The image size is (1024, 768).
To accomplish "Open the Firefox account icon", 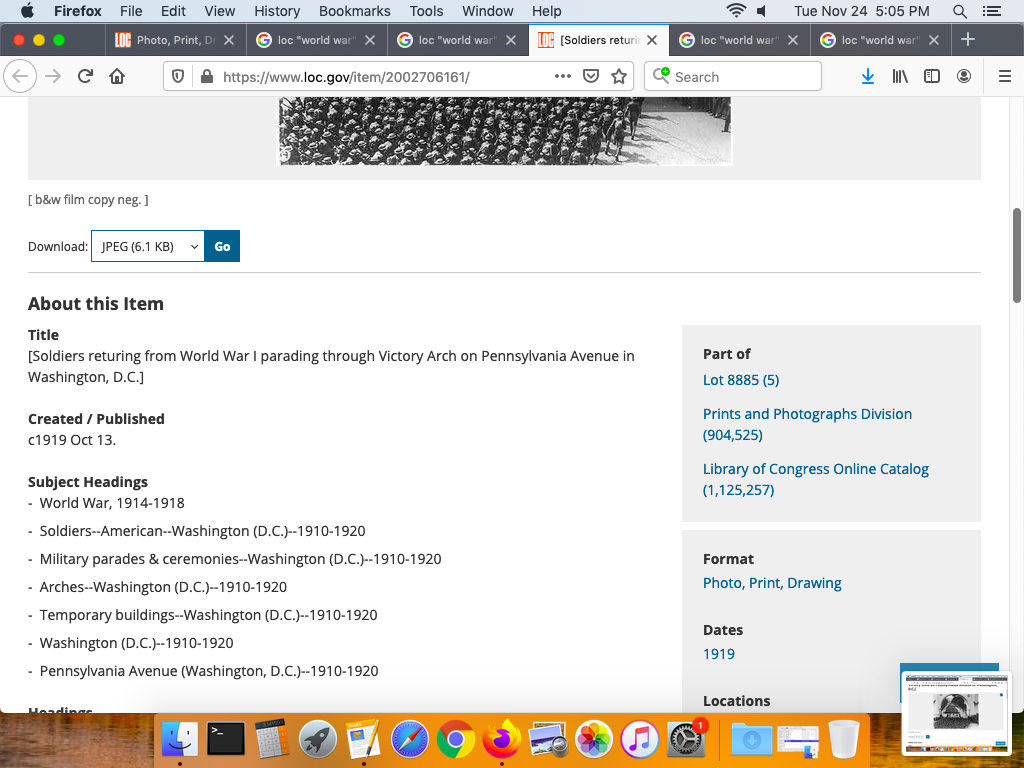I will 964,77.
